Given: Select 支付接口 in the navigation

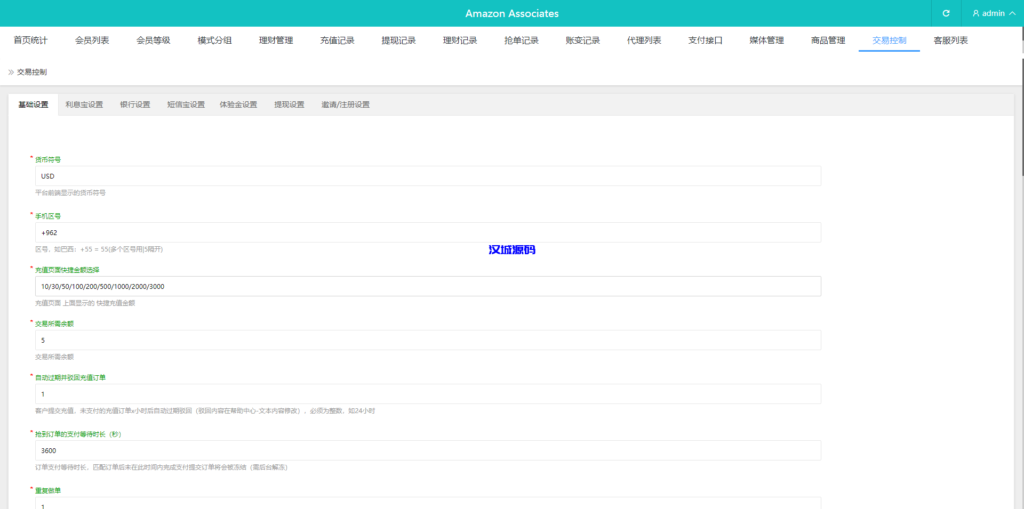Looking at the screenshot, I should pyautogui.click(x=706, y=41).
